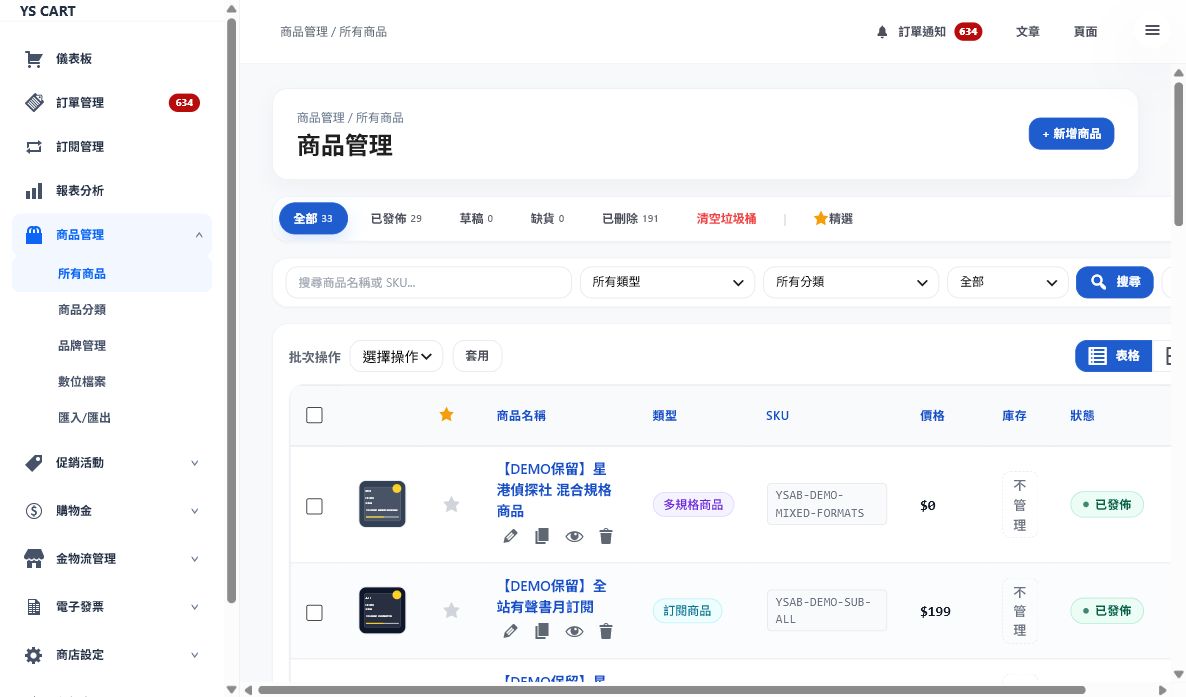Screen dimensions: 1186x697
Task: Open the 所有分類 dropdown
Action: pyautogui.click(x=851, y=282)
